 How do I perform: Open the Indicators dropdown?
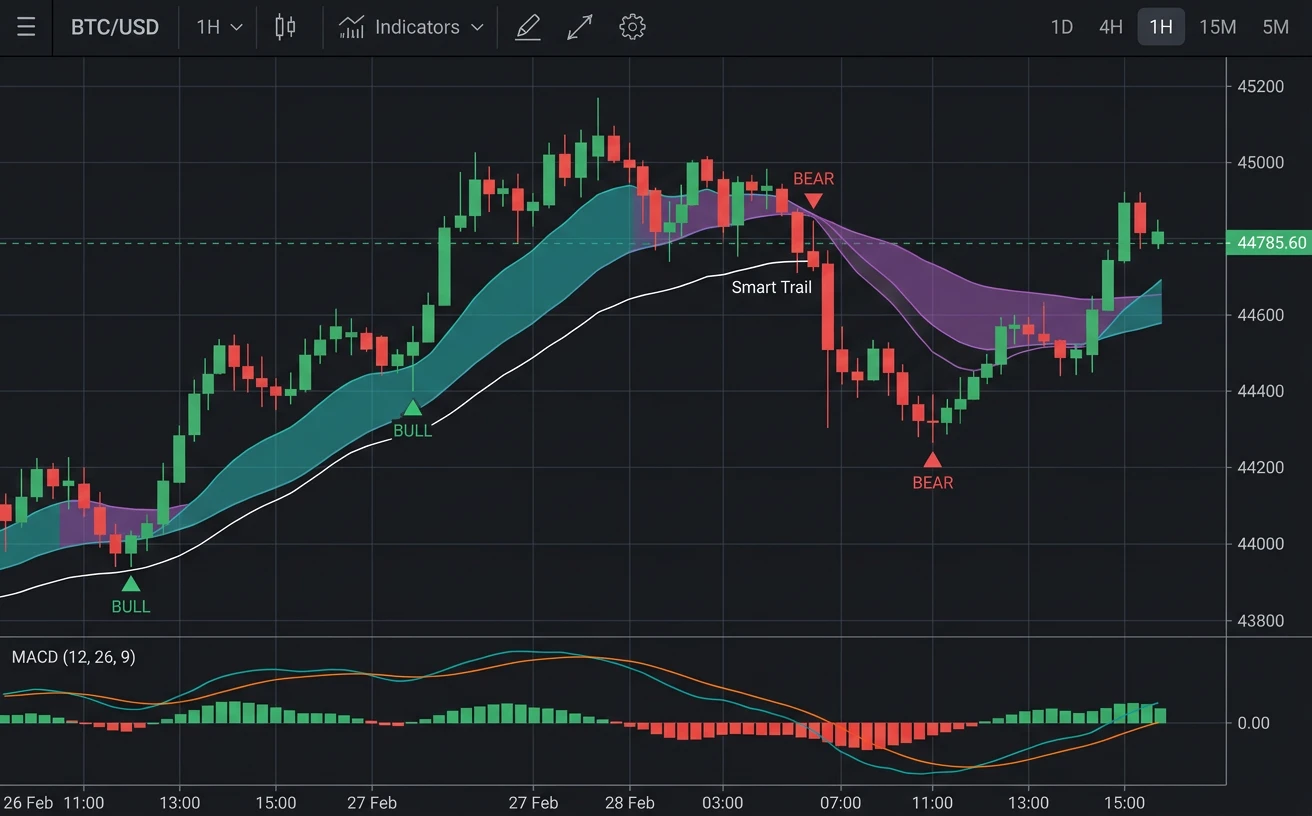coord(411,27)
